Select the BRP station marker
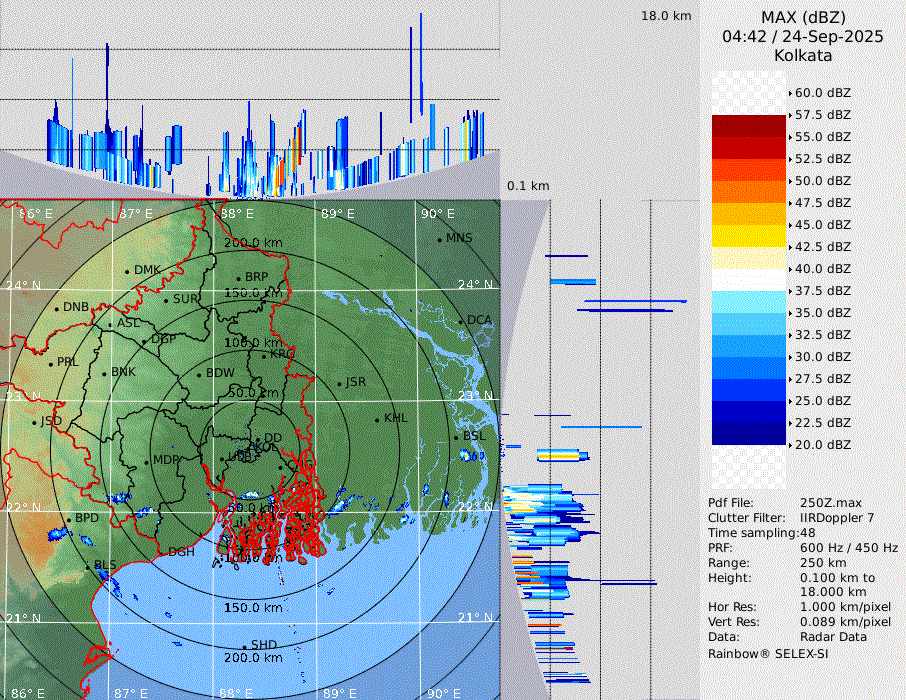This screenshot has height=700, width=906. 238,278
